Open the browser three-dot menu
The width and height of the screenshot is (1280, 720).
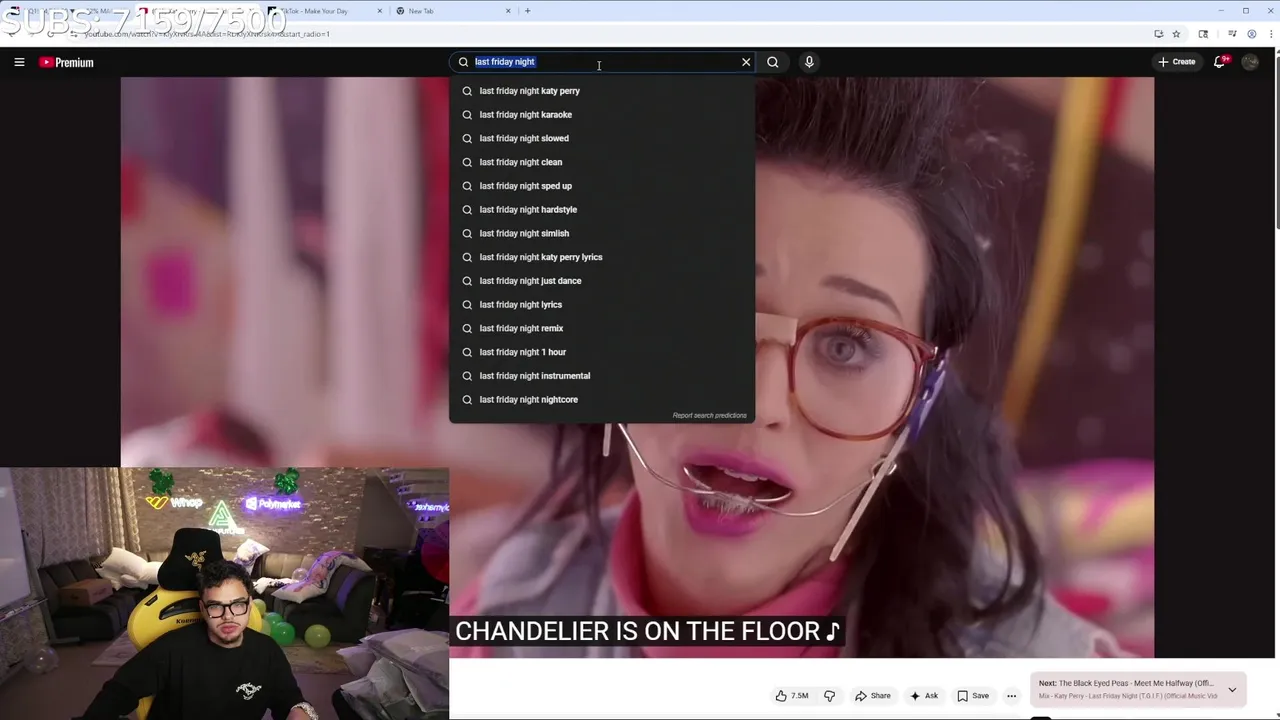click(1271, 34)
